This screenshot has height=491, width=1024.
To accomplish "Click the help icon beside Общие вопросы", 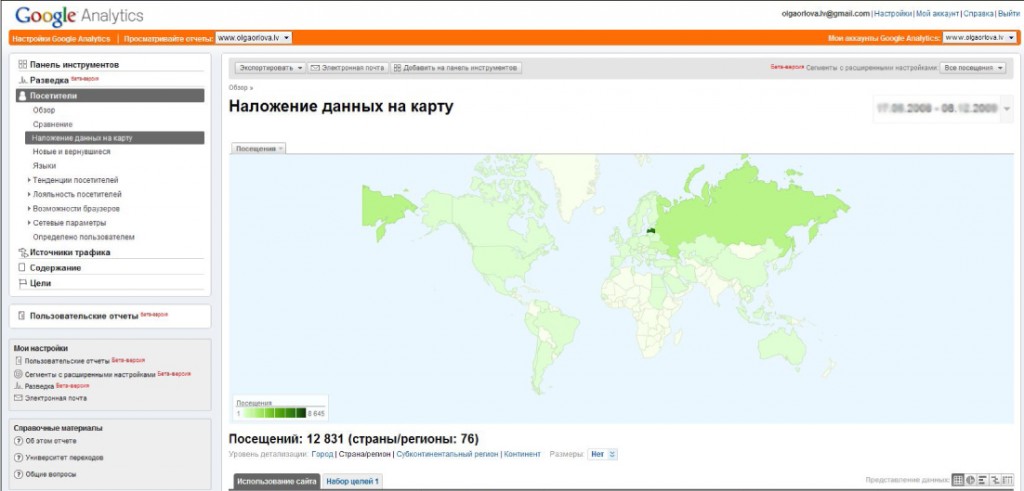I will [x=18, y=475].
